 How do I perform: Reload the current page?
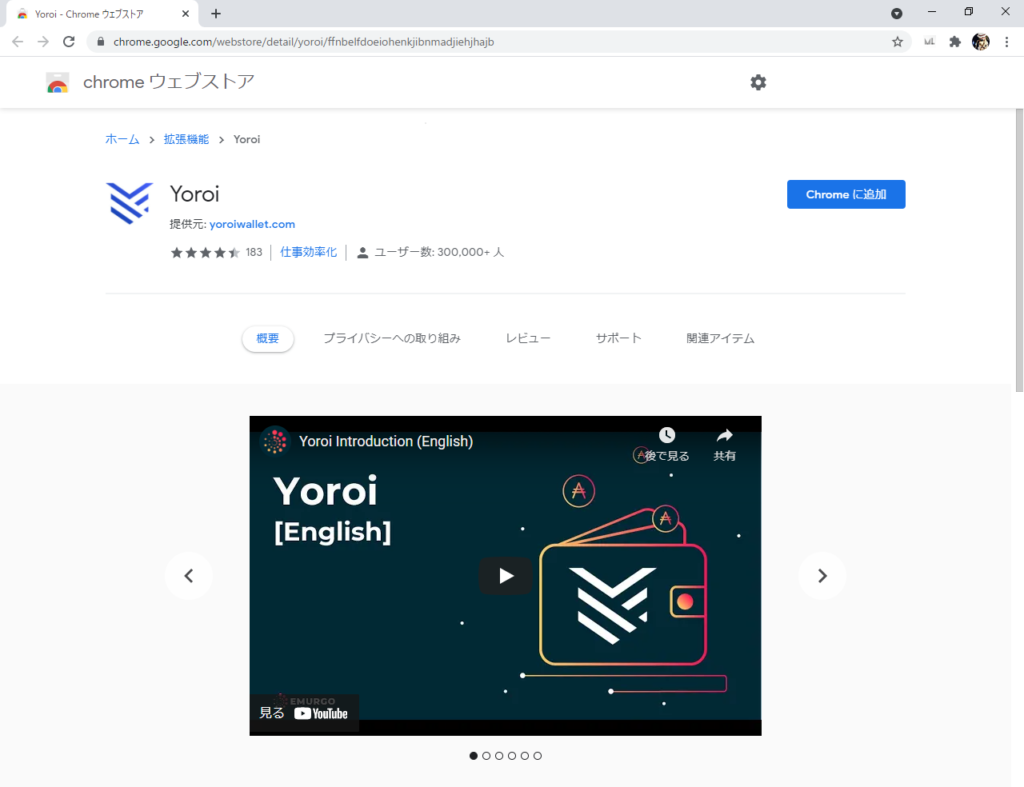69,42
